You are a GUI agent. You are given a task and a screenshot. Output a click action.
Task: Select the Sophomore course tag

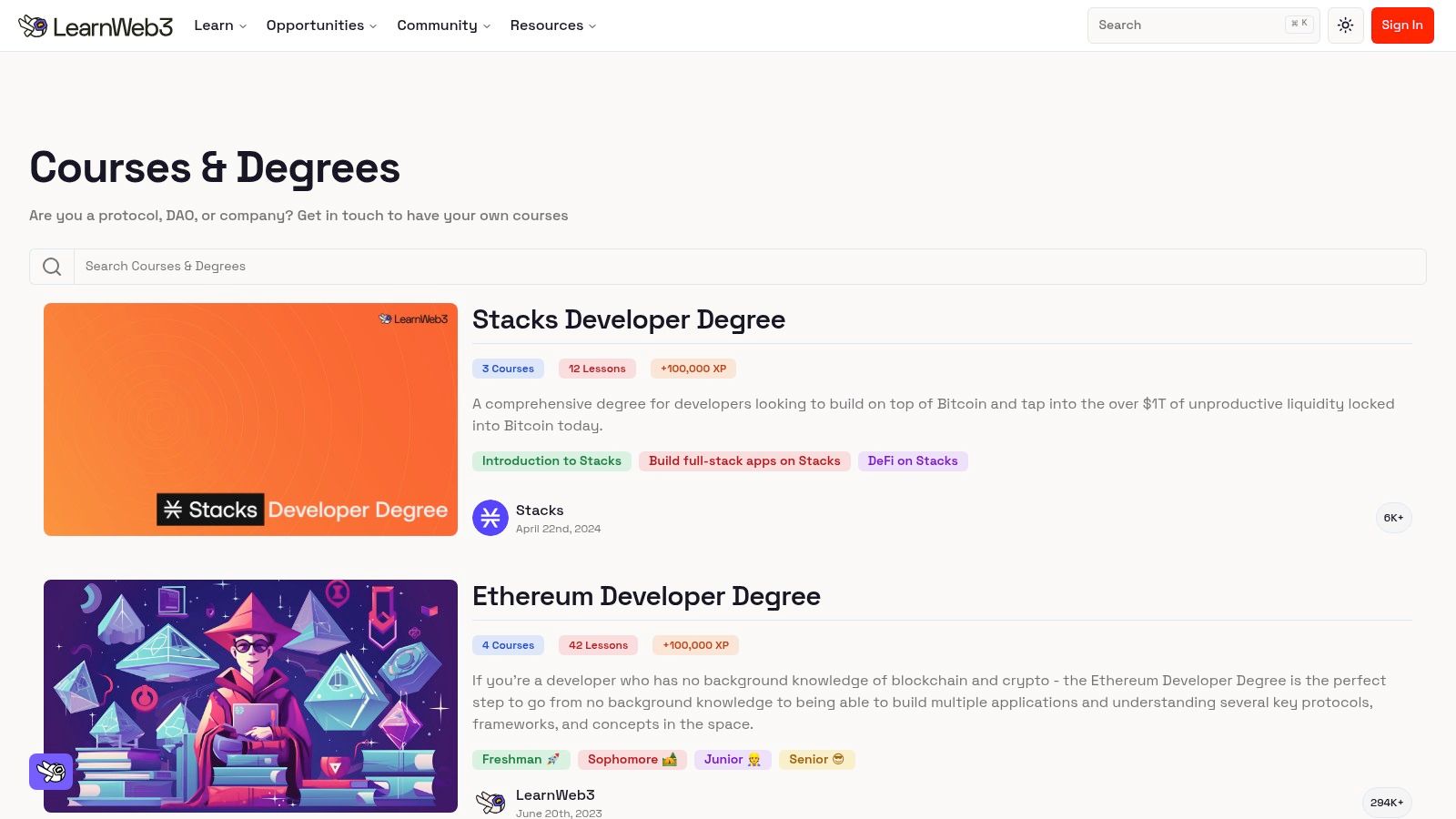click(x=632, y=760)
